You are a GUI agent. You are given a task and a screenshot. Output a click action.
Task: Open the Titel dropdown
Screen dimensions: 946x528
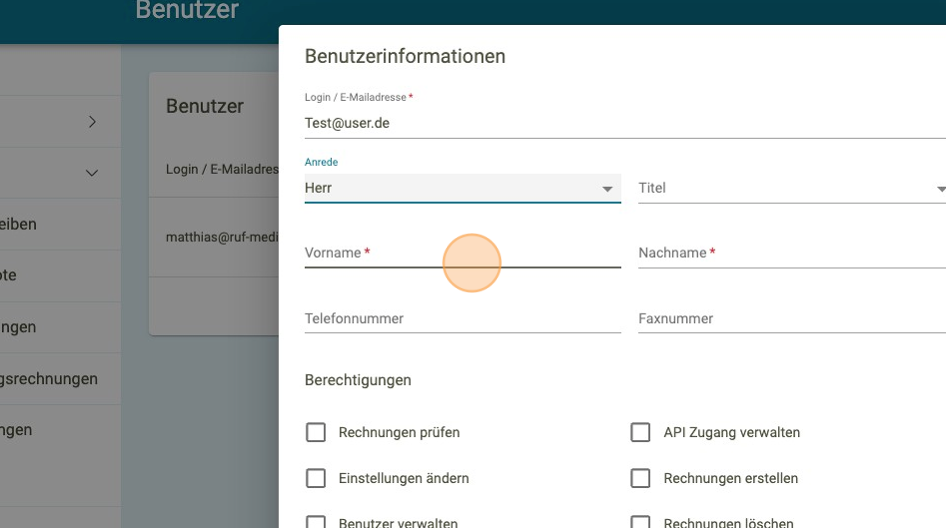coord(792,188)
